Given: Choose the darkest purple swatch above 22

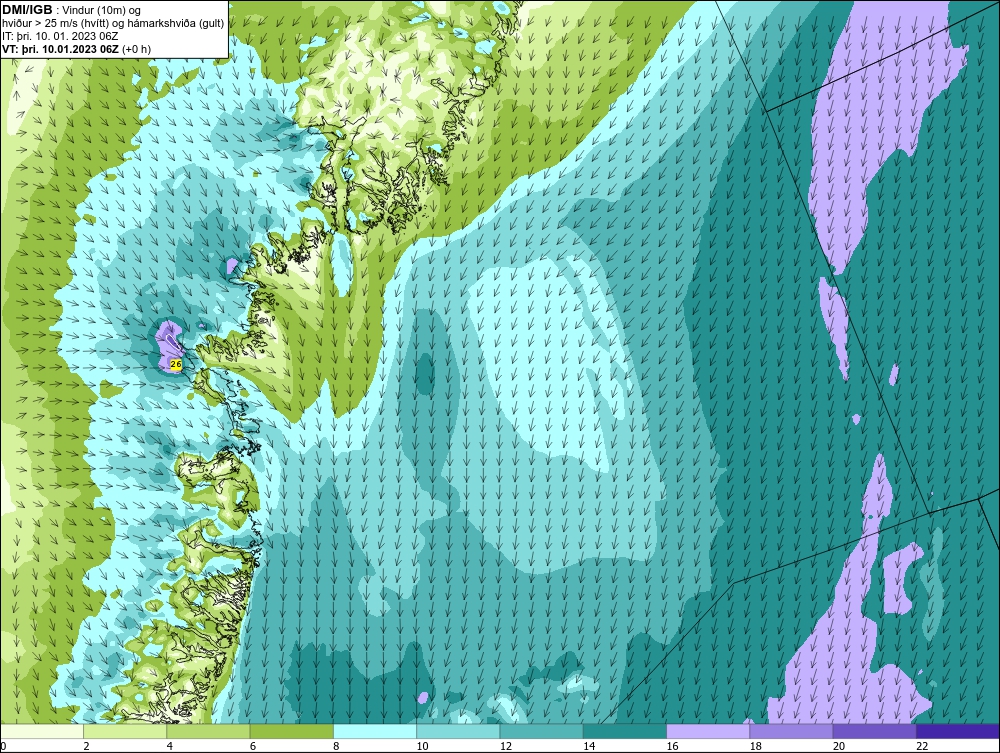Looking at the screenshot, I should (x=958, y=731).
